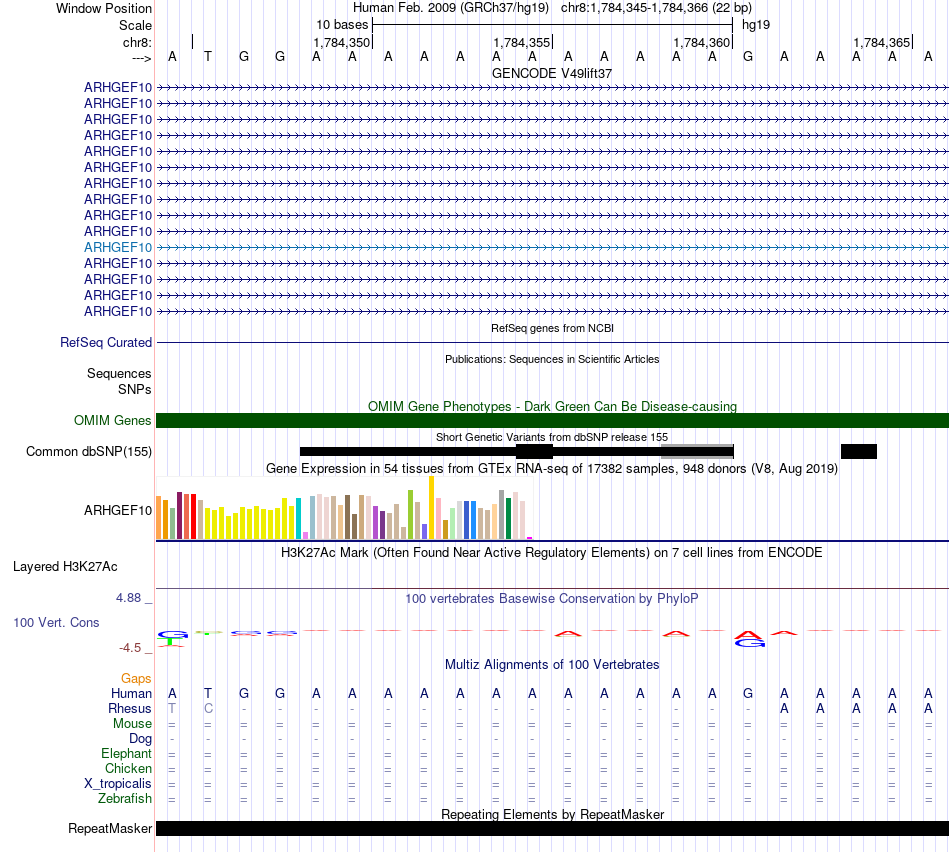
Task: Click 'Publications: Sequences in Scientific Articles' title
Action: pyautogui.click(x=552, y=359)
